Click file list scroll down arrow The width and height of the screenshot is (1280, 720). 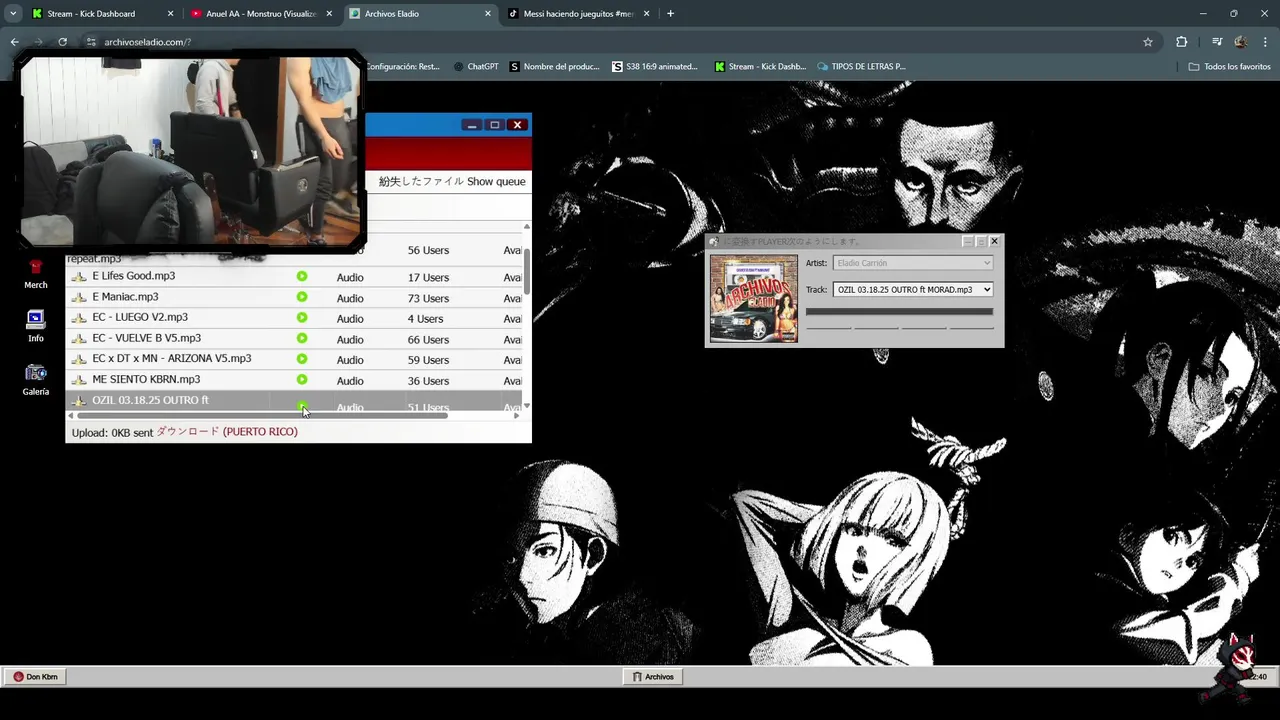pos(526,406)
